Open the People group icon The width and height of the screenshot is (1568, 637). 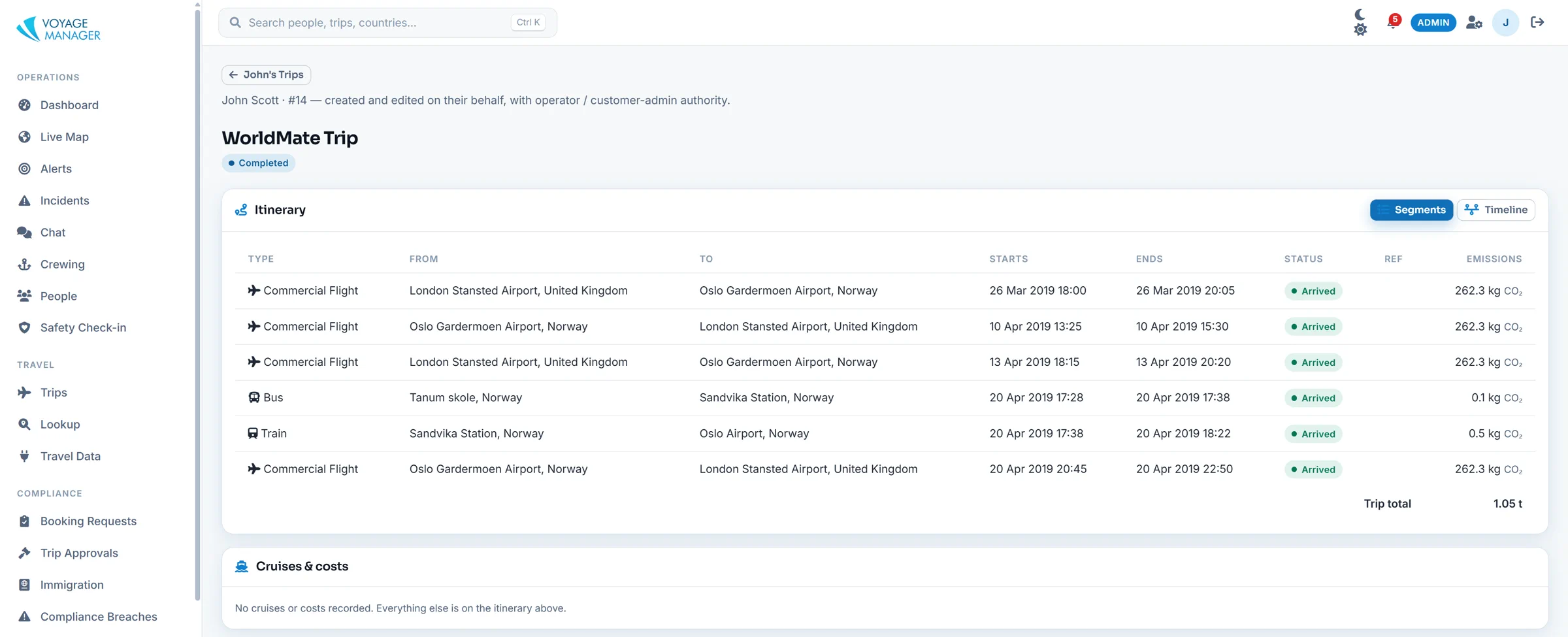click(24, 296)
